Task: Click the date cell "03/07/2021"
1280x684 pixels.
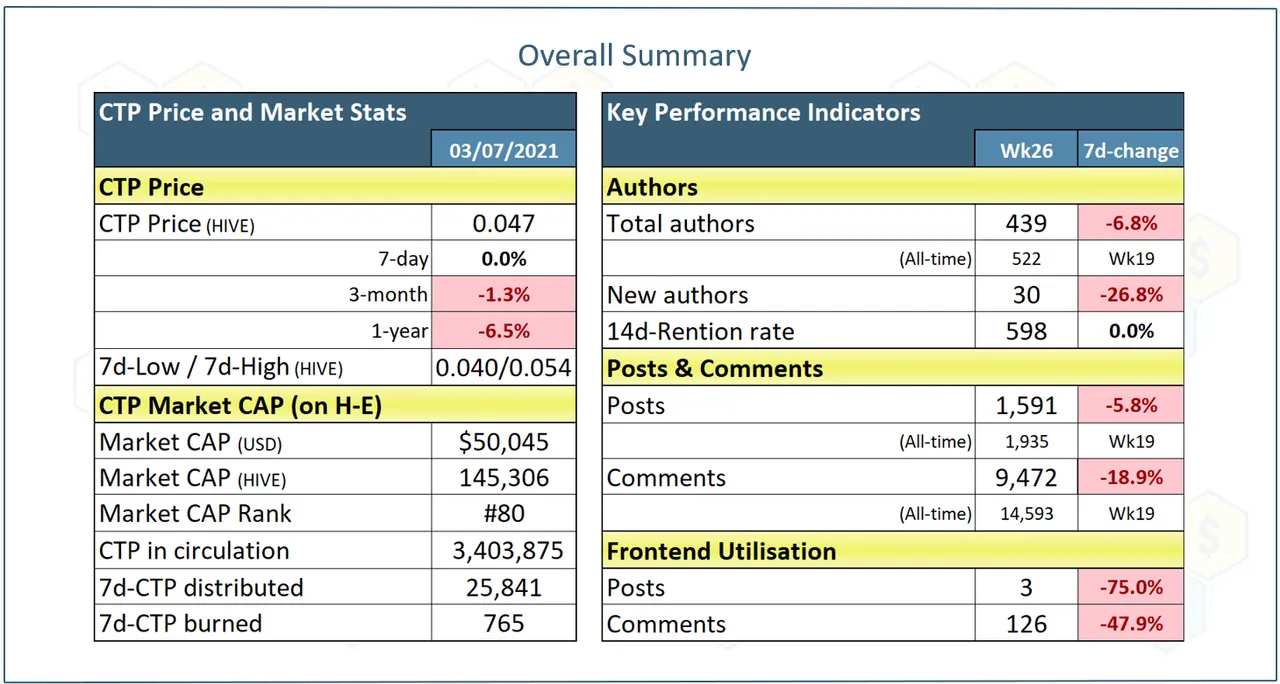Action: point(504,150)
